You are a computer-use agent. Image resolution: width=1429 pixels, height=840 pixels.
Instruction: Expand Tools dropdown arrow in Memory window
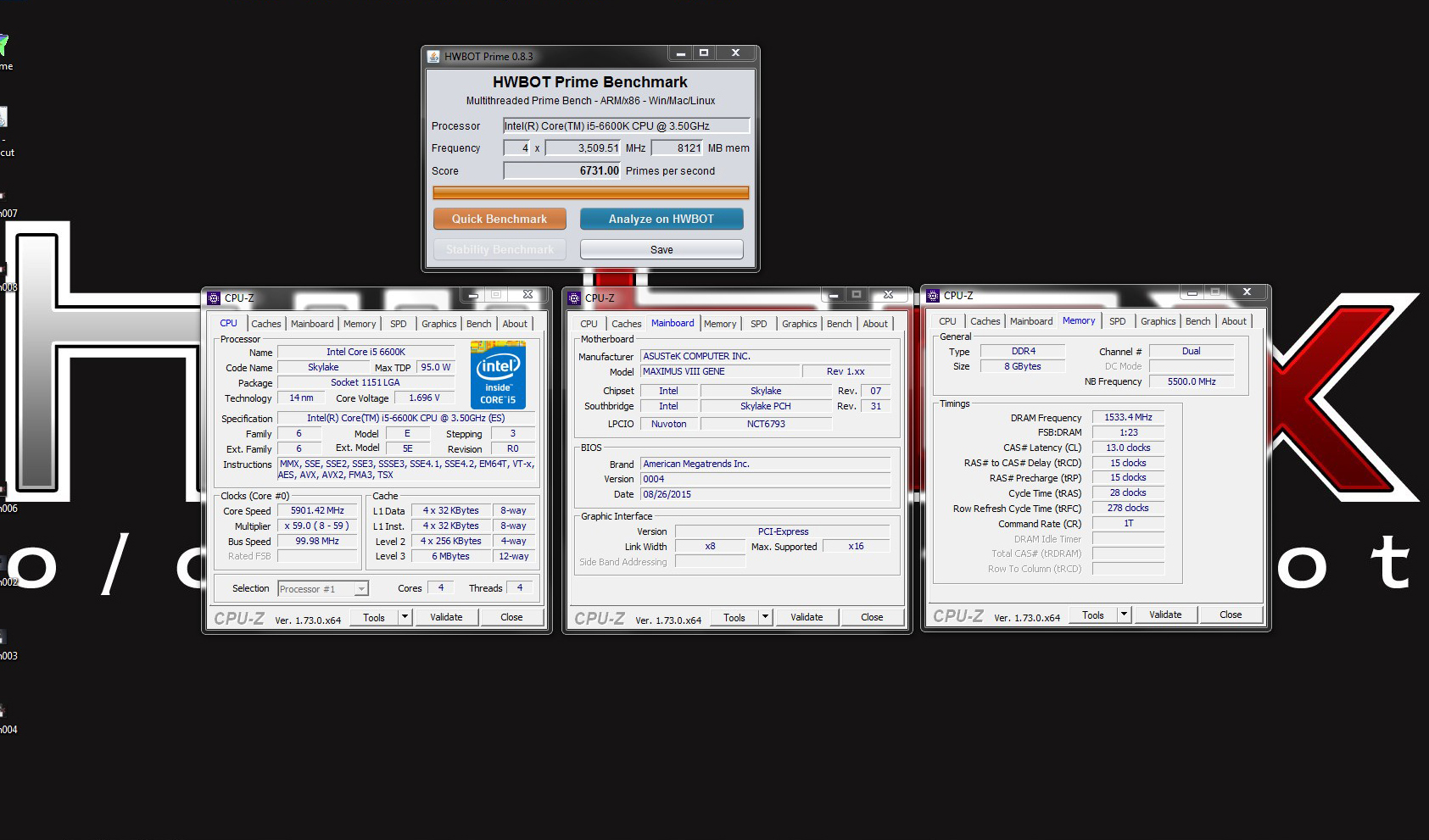point(1125,615)
